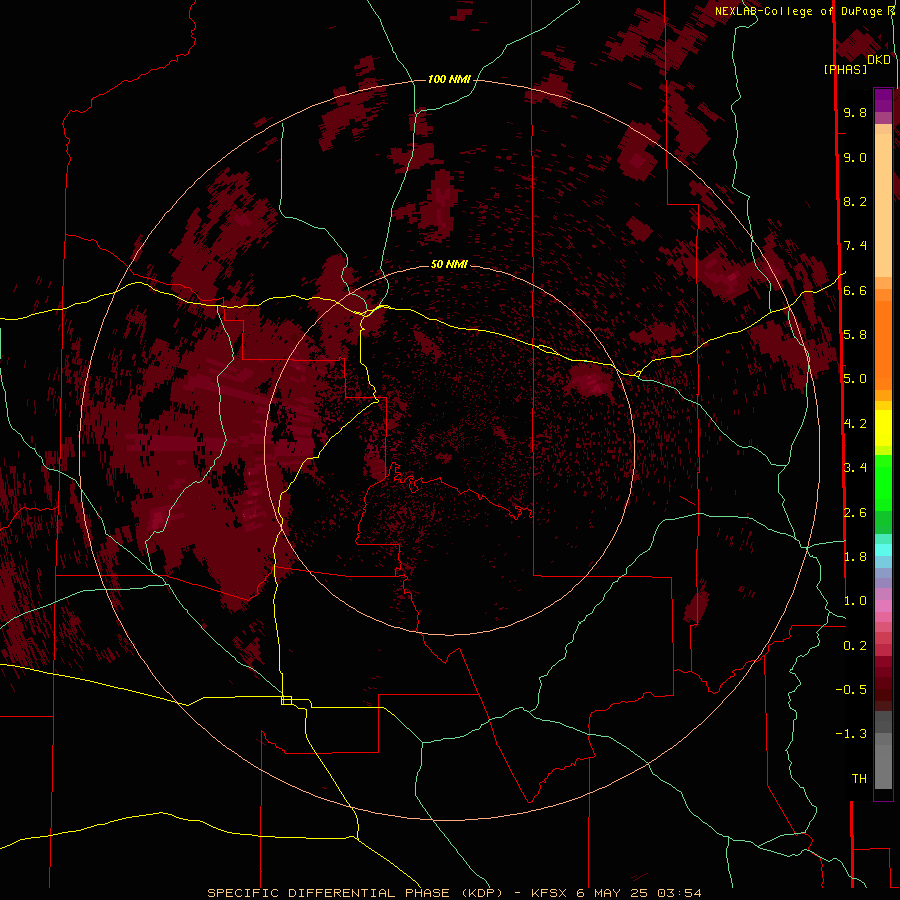Click the 8.2 value on the color scale
Screen dimensions: 900x900
click(855, 201)
